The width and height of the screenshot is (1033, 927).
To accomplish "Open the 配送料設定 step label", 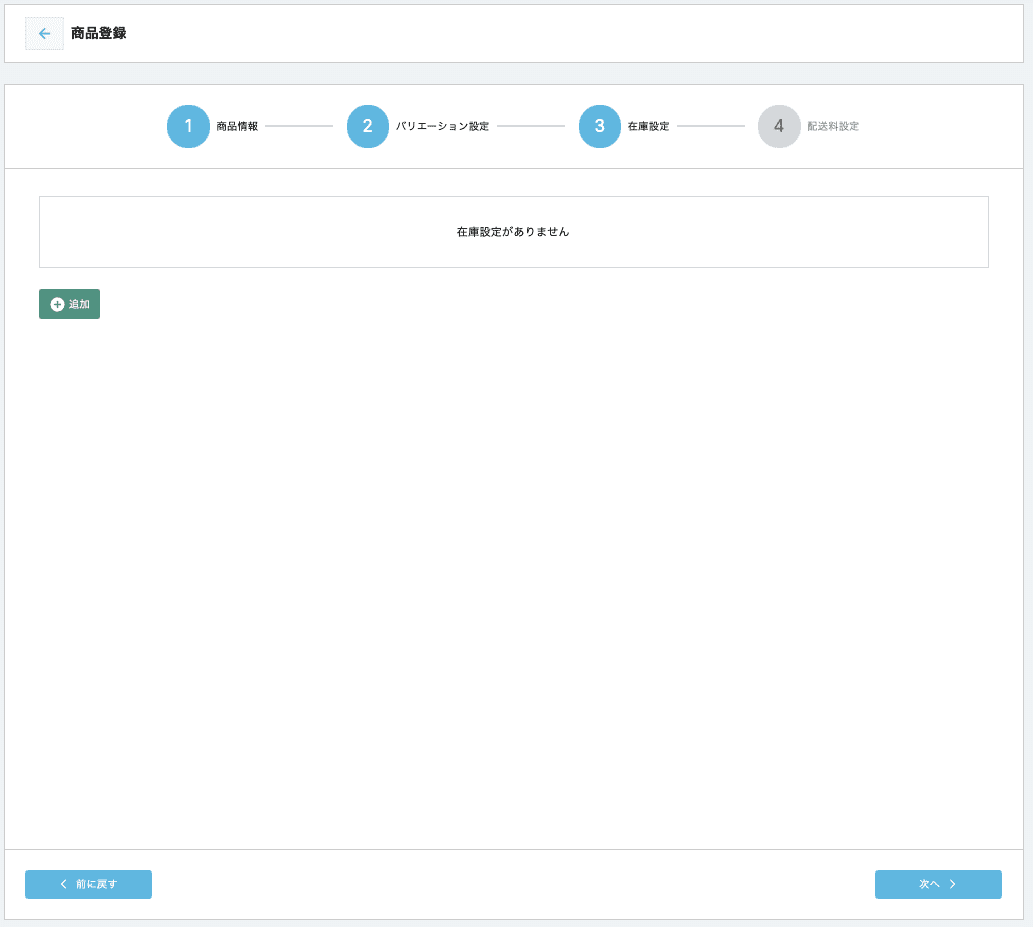I will [833, 127].
